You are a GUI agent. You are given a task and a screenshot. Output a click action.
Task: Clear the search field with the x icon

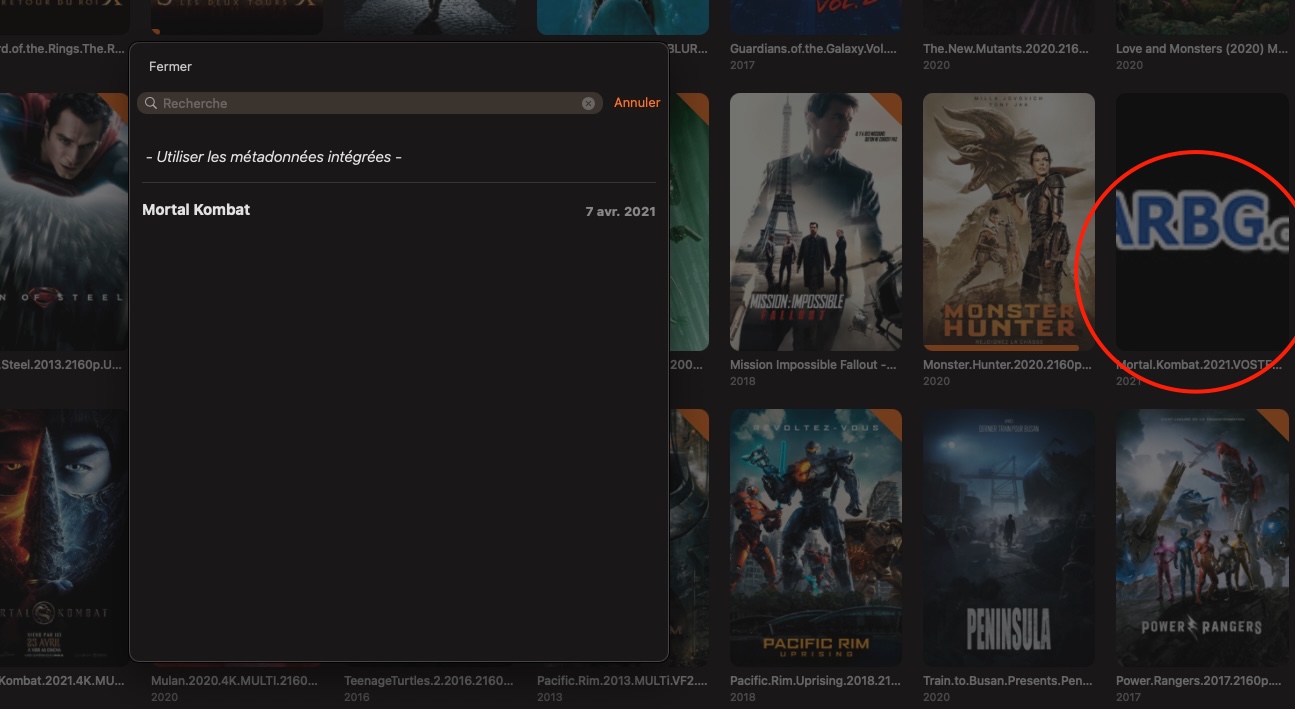(x=588, y=103)
